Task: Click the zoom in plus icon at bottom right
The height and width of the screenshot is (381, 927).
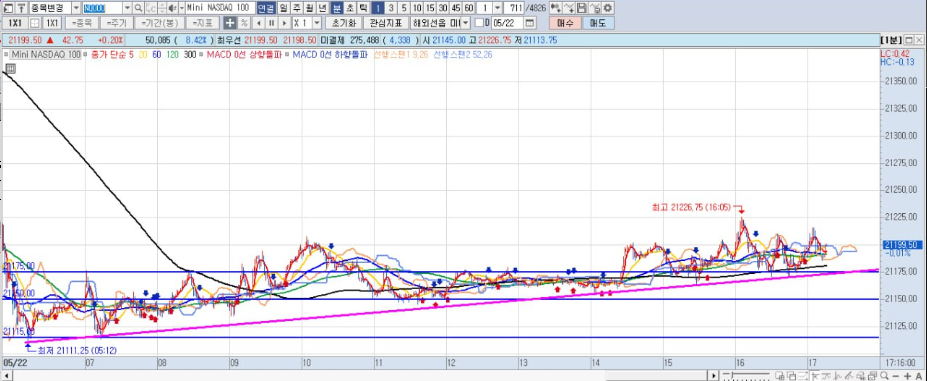Action: (x=907, y=376)
